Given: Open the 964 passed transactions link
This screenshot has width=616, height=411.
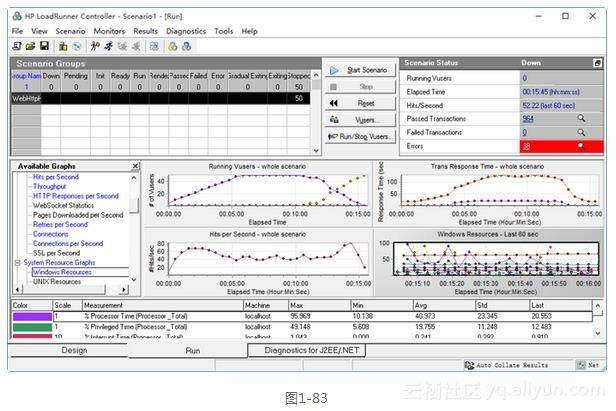Looking at the screenshot, I should [528, 119].
